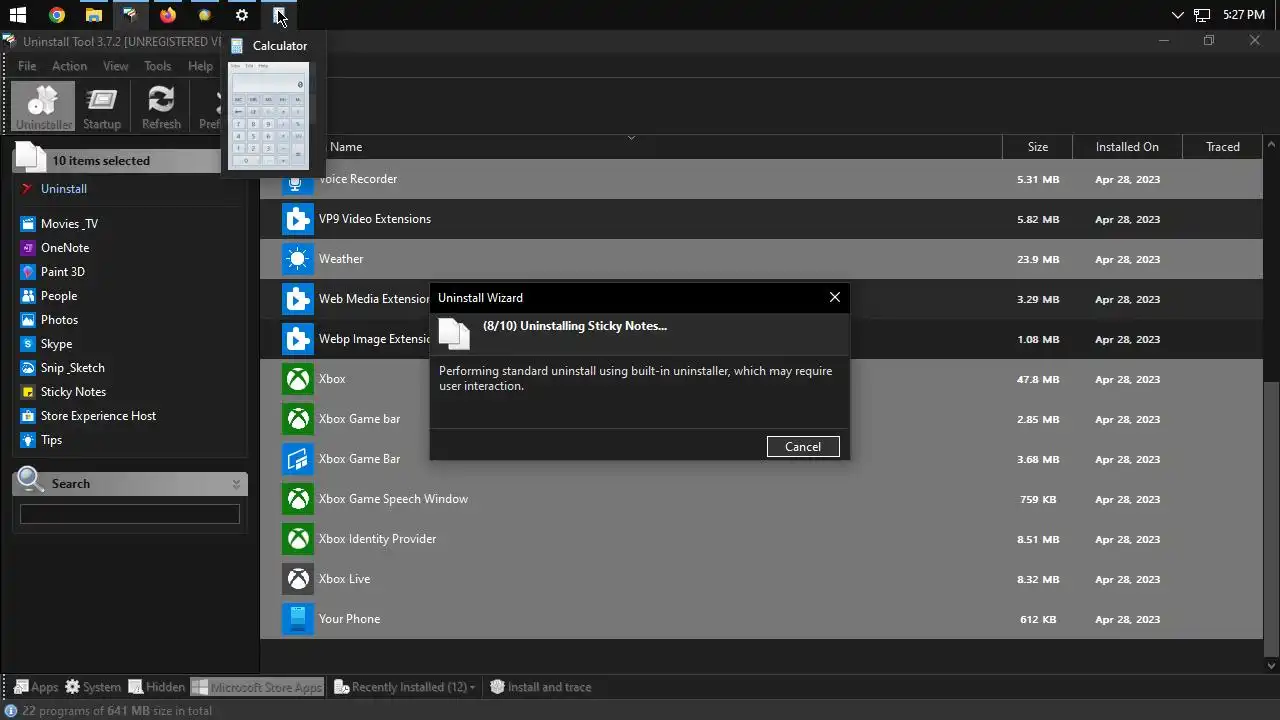The height and width of the screenshot is (720, 1280).
Task: Click Install and trace button
Action: (540, 687)
